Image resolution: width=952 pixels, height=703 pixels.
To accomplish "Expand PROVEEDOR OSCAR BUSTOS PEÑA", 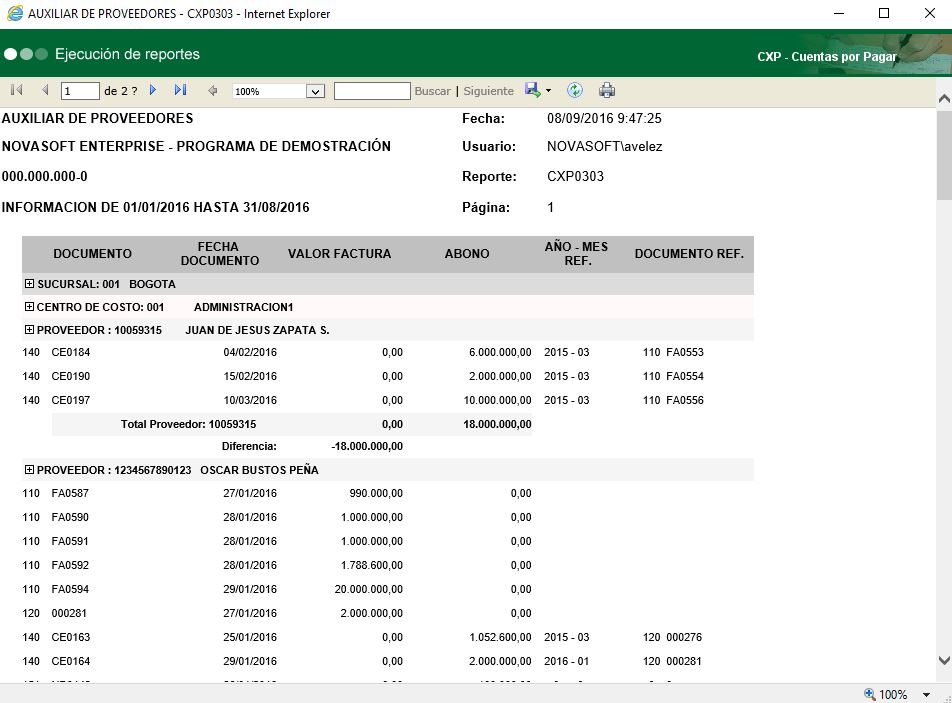I will [27, 469].
